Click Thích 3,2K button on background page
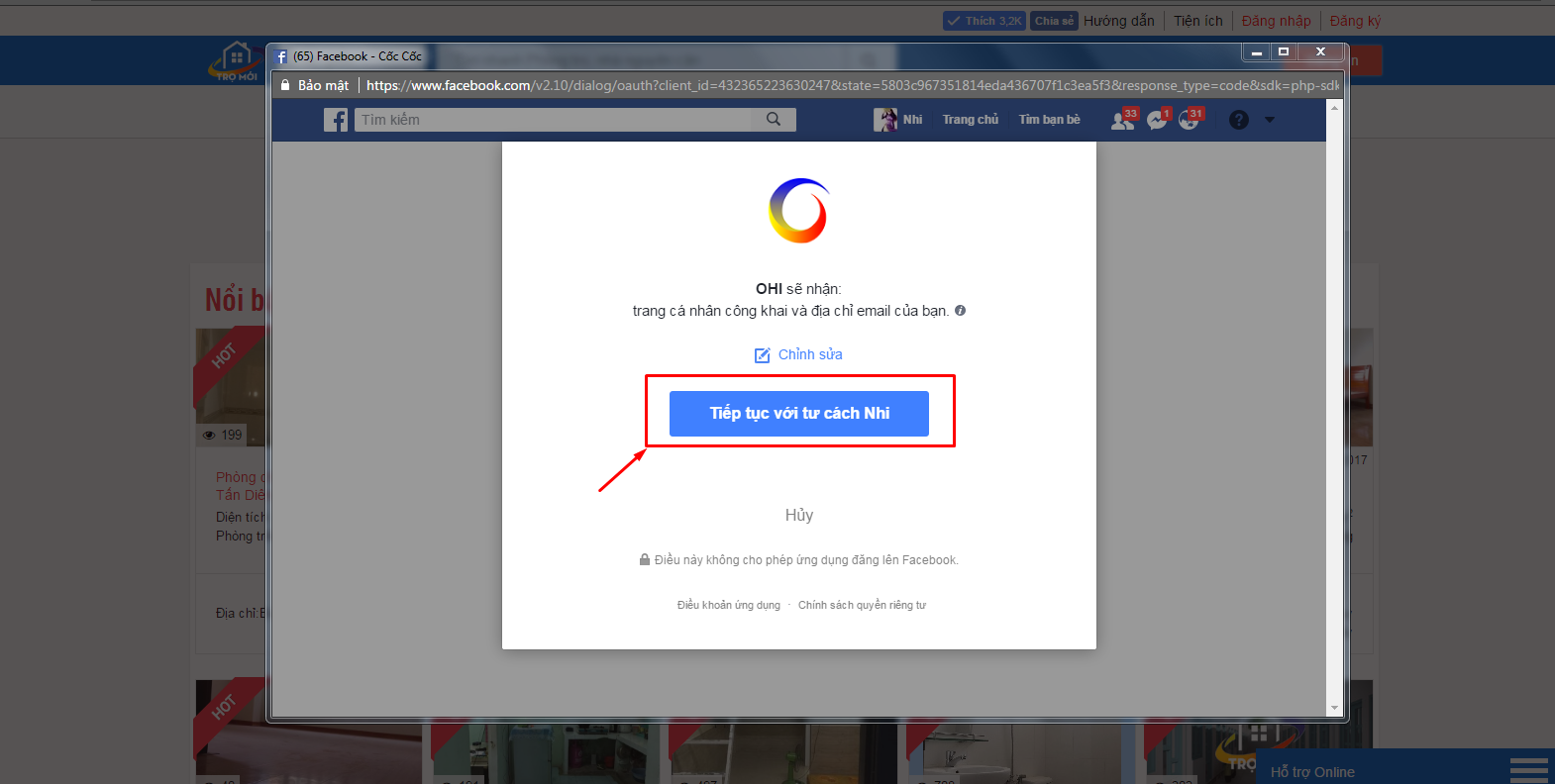 coord(984,21)
